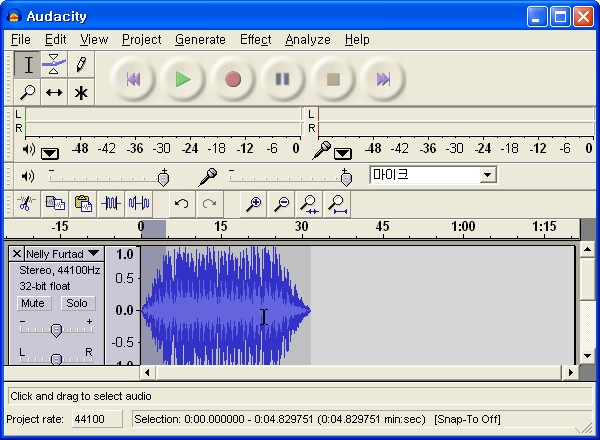
Task: Click the Paste clipboard icon
Action: click(x=83, y=203)
